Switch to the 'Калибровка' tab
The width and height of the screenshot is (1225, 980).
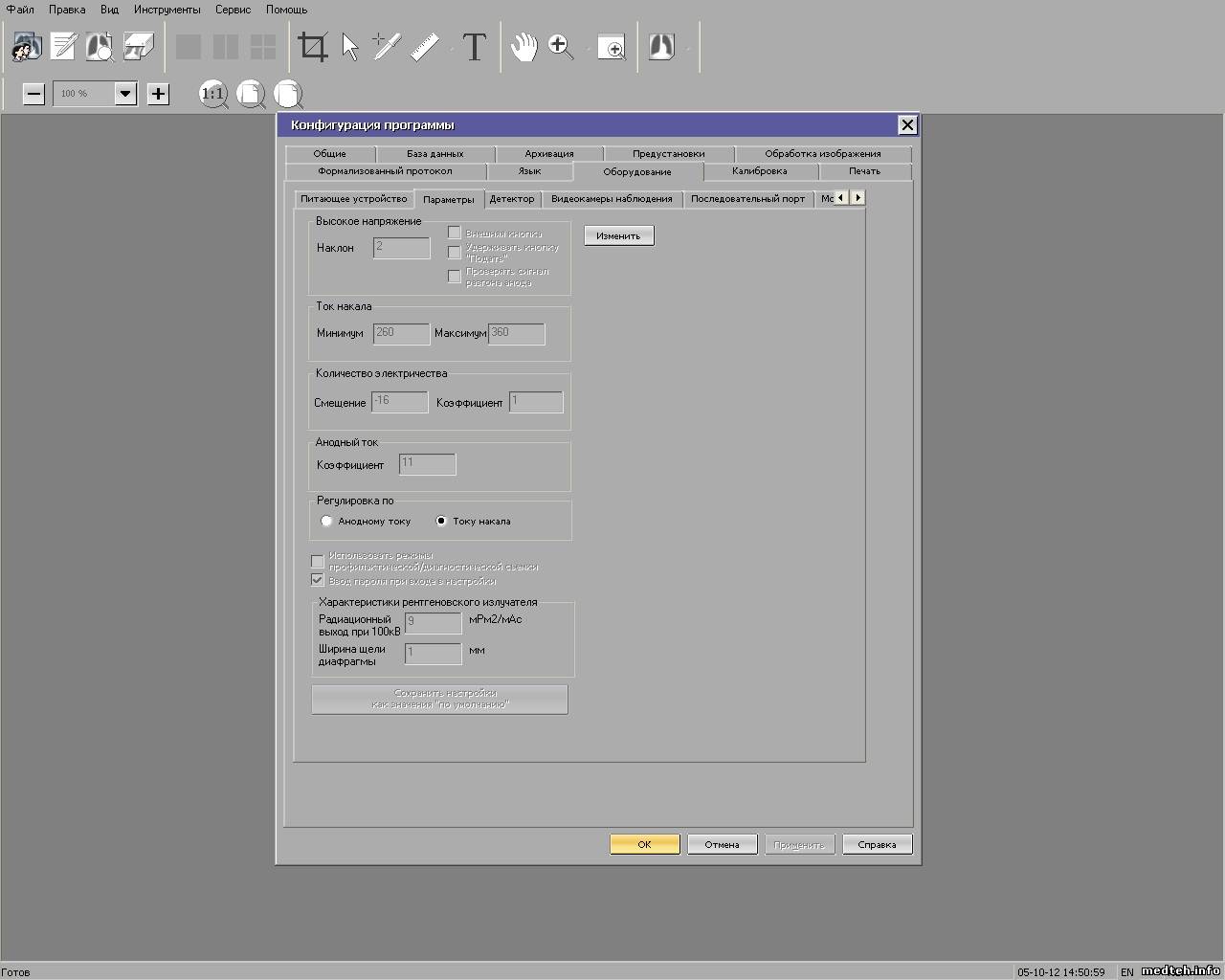(759, 171)
